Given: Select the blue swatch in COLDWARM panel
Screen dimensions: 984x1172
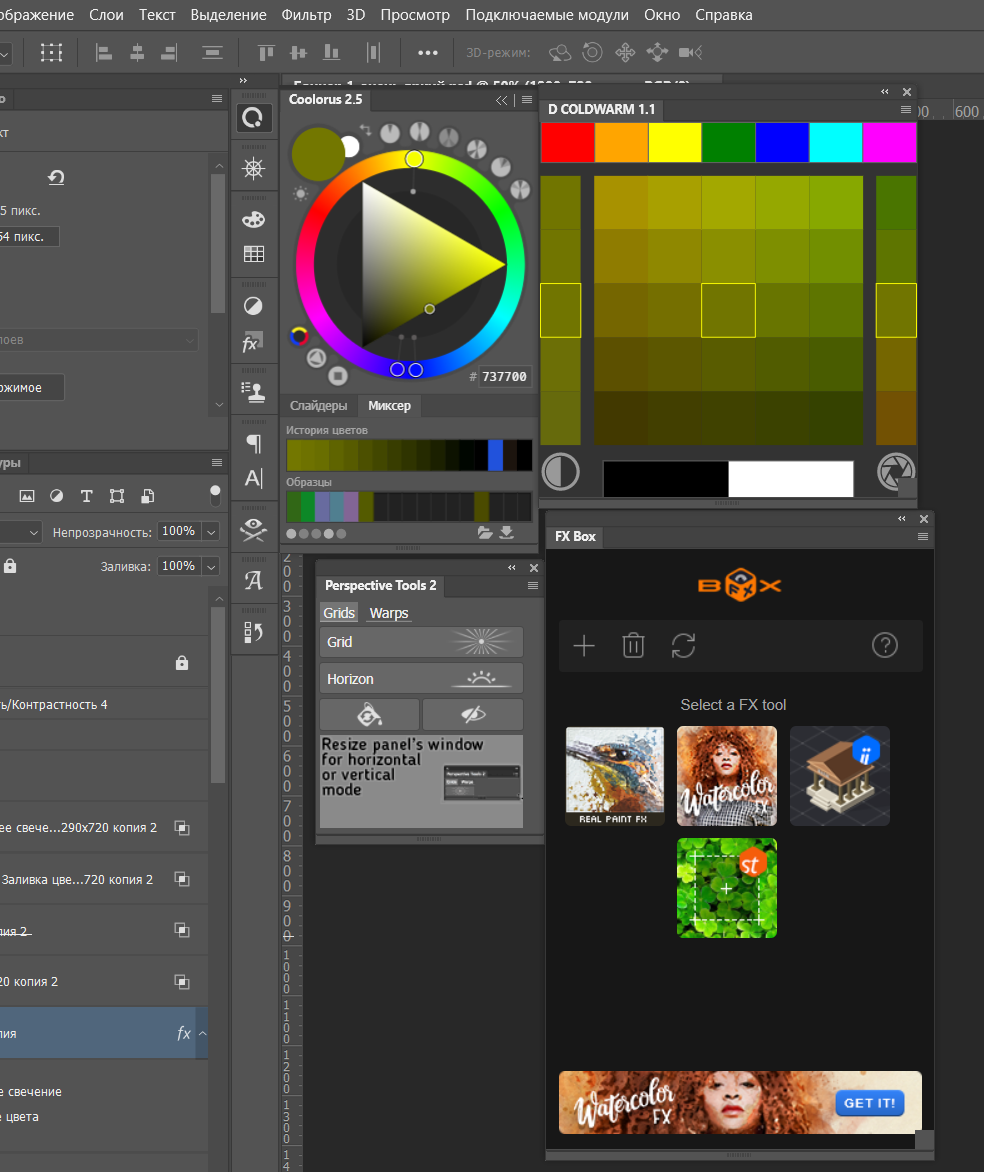Looking at the screenshot, I should tap(781, 142).
